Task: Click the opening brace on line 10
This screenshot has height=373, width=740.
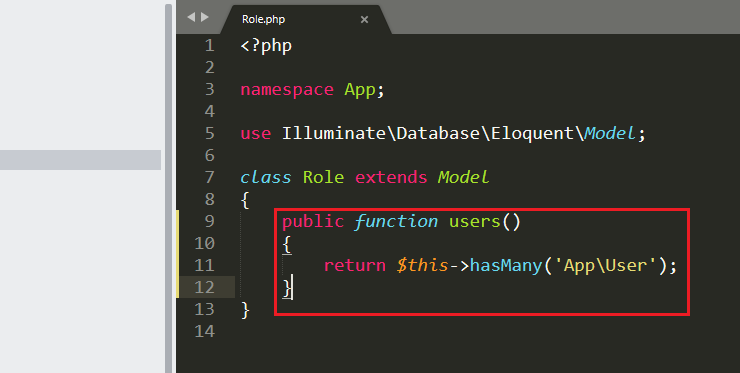Action: coord(286,244)
